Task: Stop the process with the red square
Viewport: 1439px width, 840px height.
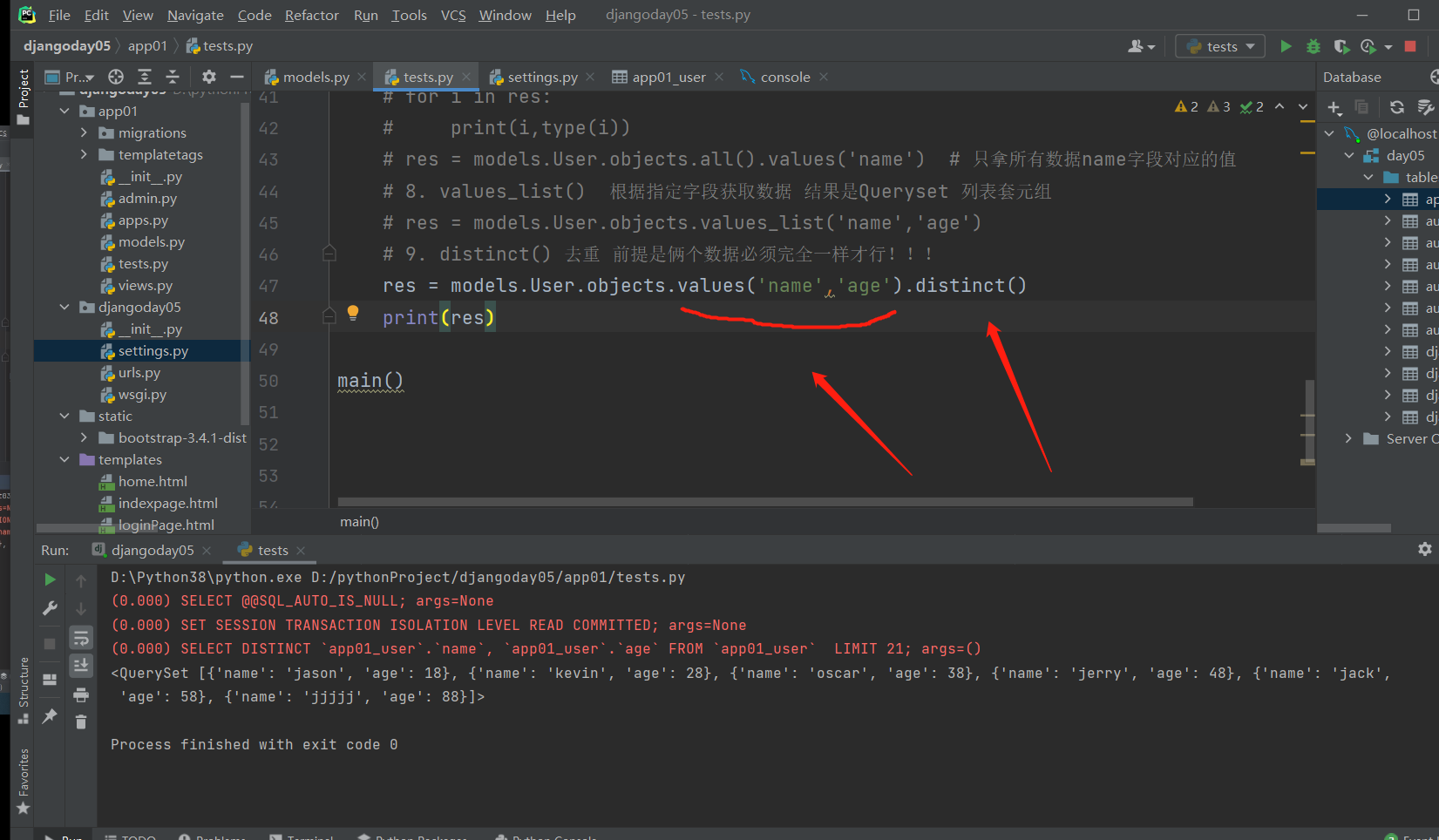Action: [x=1410, y=46]
